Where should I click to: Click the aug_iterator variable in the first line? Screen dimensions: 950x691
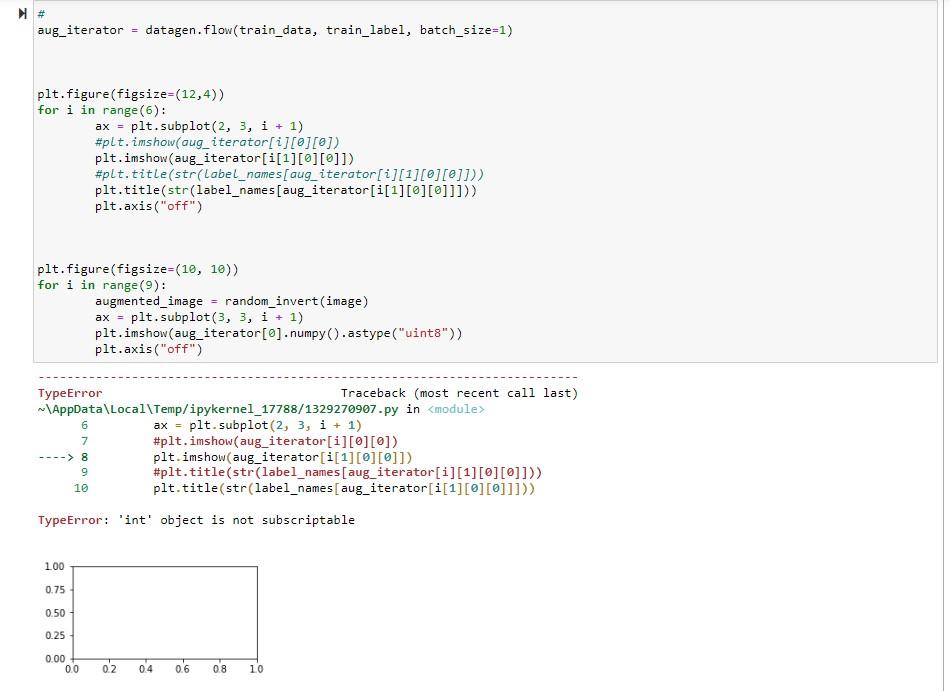[x=72, y=30]
